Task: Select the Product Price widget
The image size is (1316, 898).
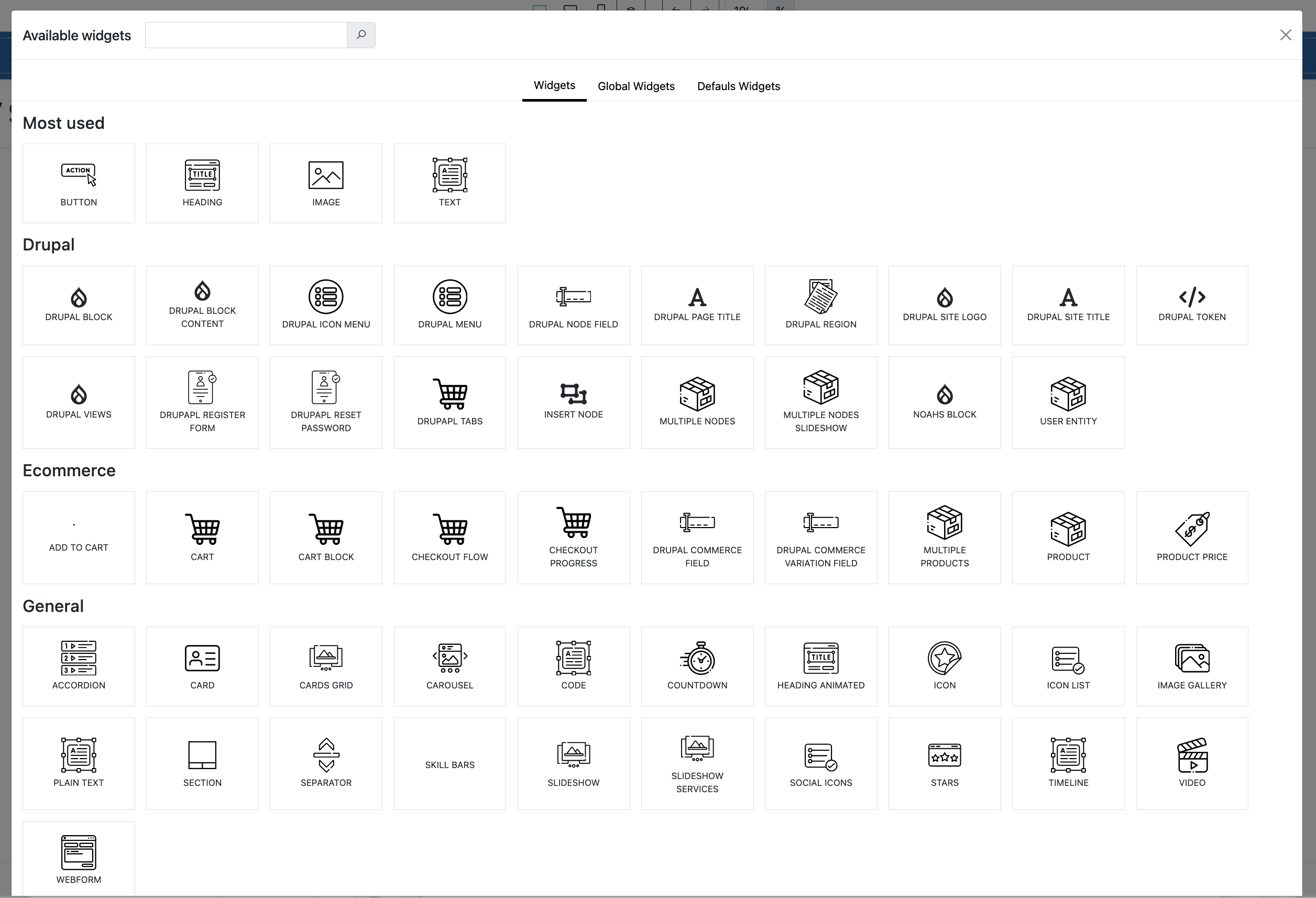Action: pos(1192,538)
